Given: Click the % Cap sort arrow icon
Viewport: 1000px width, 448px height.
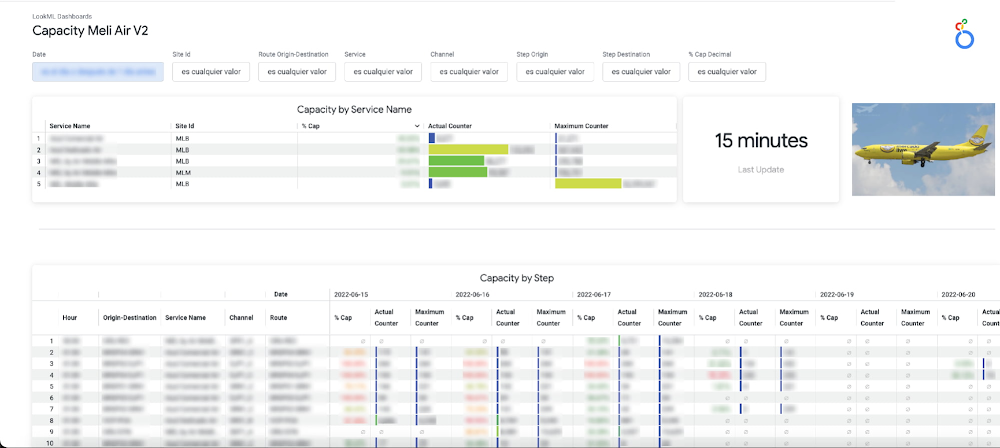Looking at the screenshot, I should (417, 126).
